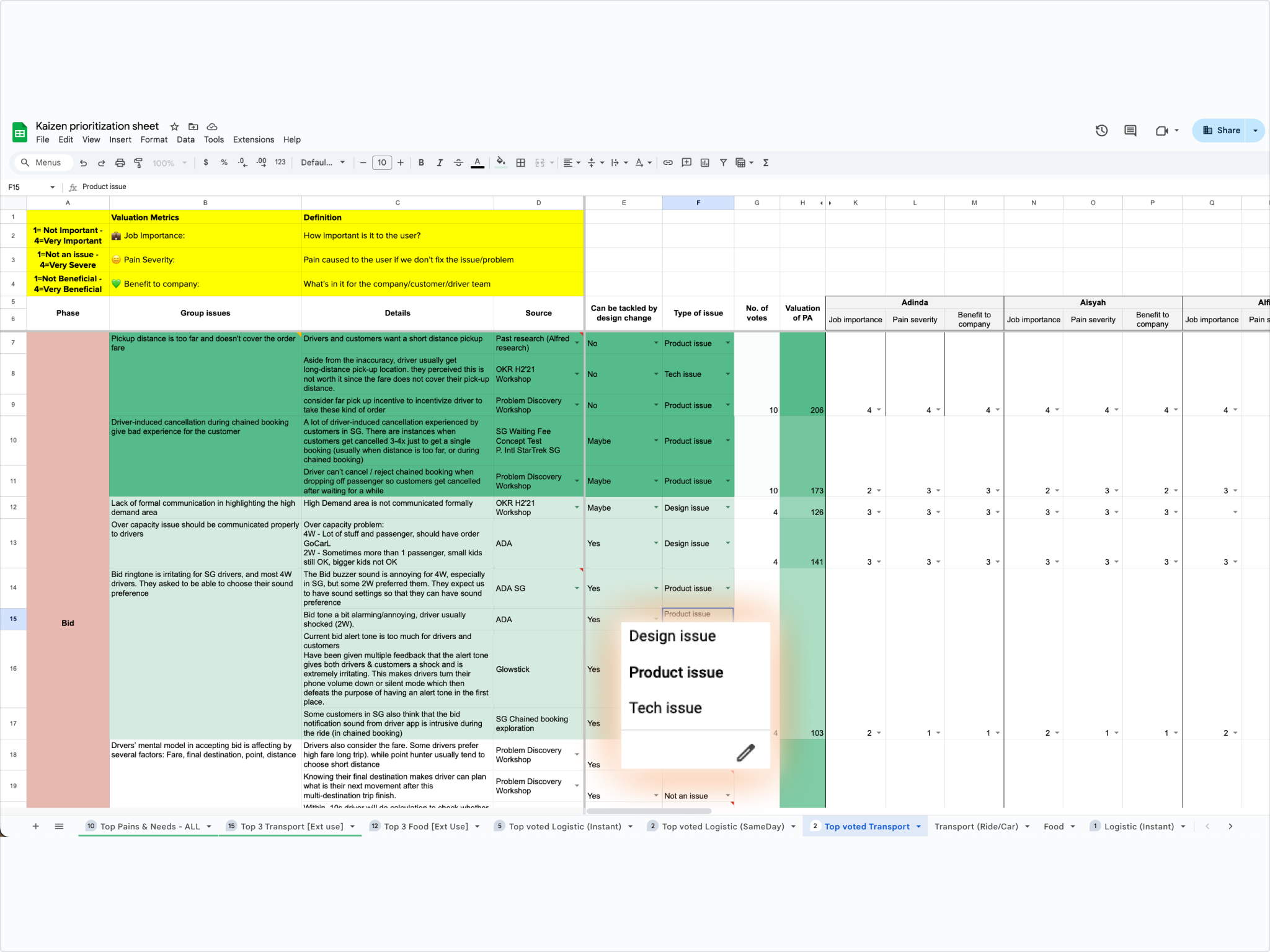Screen dimensions: 1270x952
Task: Apply strikethrough to cell text
Action: 458,162
